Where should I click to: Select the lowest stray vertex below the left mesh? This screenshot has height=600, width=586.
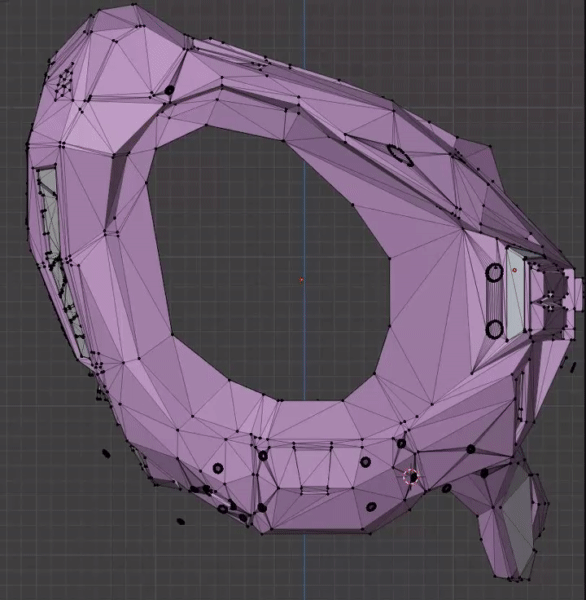(181, 521)
